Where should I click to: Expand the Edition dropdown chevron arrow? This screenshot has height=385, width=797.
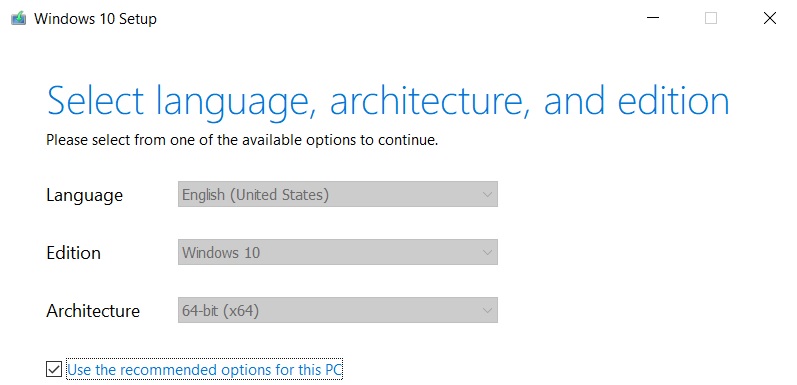(x=487, y=253)
